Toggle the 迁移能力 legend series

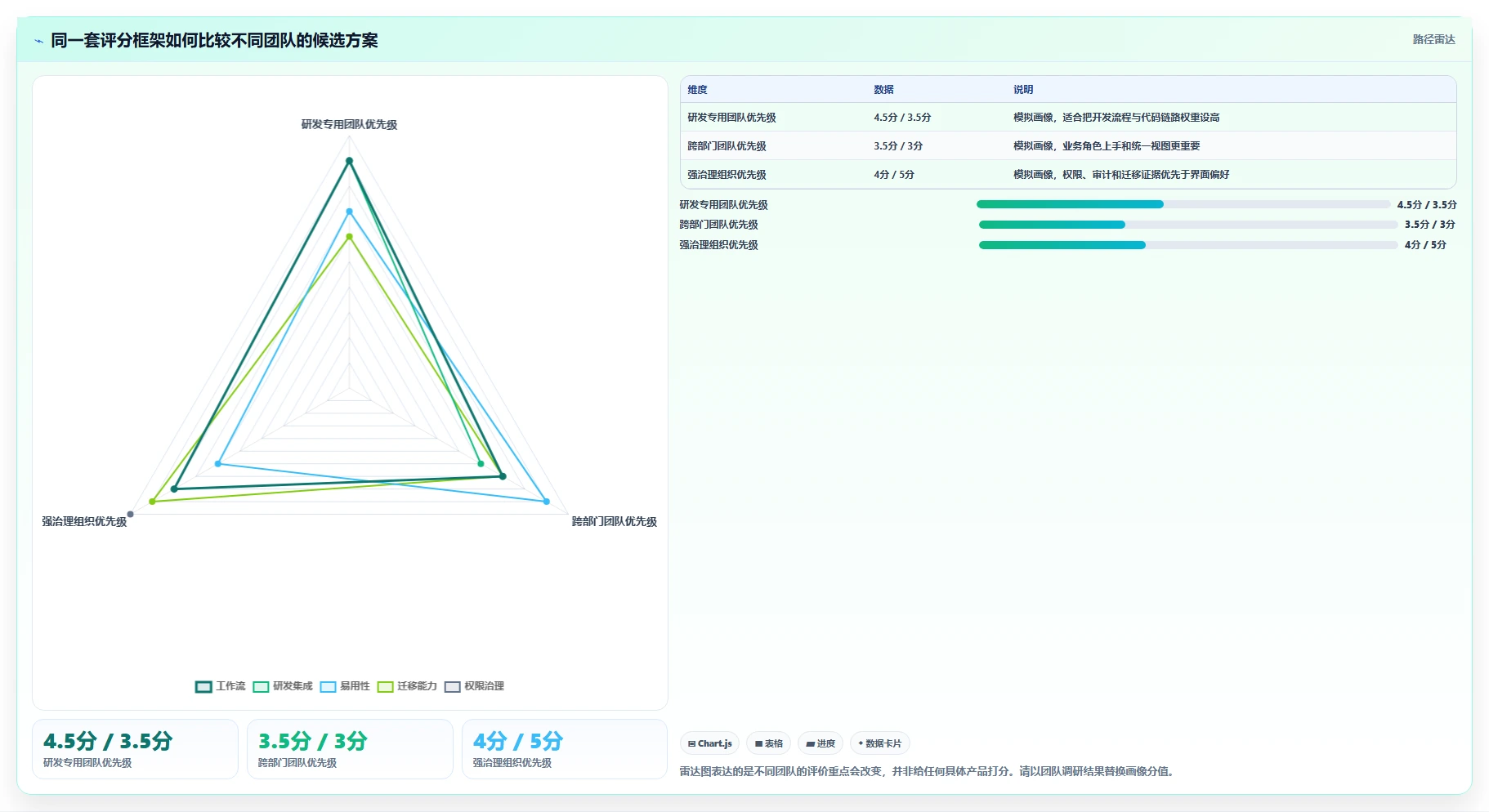tap(407, 686)
